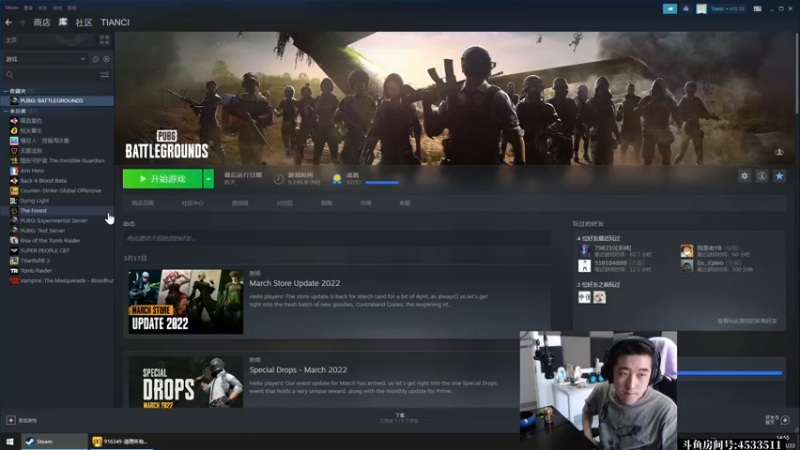Screen dimensions: 800x450
Task: Click the add game plus icon
Action: pyautogui.click(x=11, y=420)
